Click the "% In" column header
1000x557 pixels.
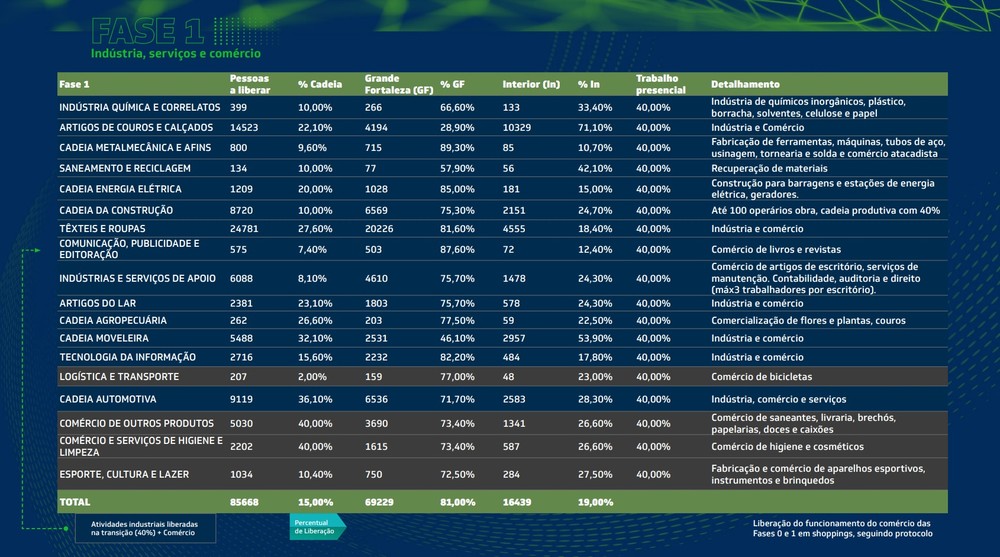(589, 84)
